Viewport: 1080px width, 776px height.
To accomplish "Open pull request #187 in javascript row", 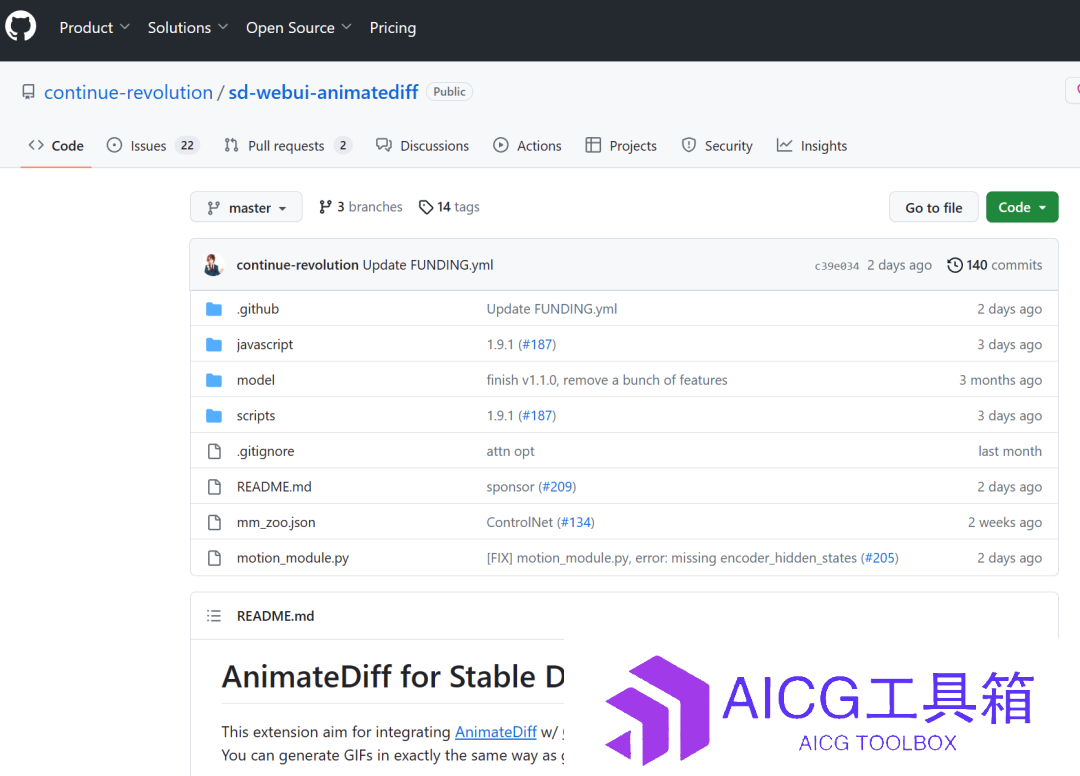I will pyautogui.click(x=537, y=344).
